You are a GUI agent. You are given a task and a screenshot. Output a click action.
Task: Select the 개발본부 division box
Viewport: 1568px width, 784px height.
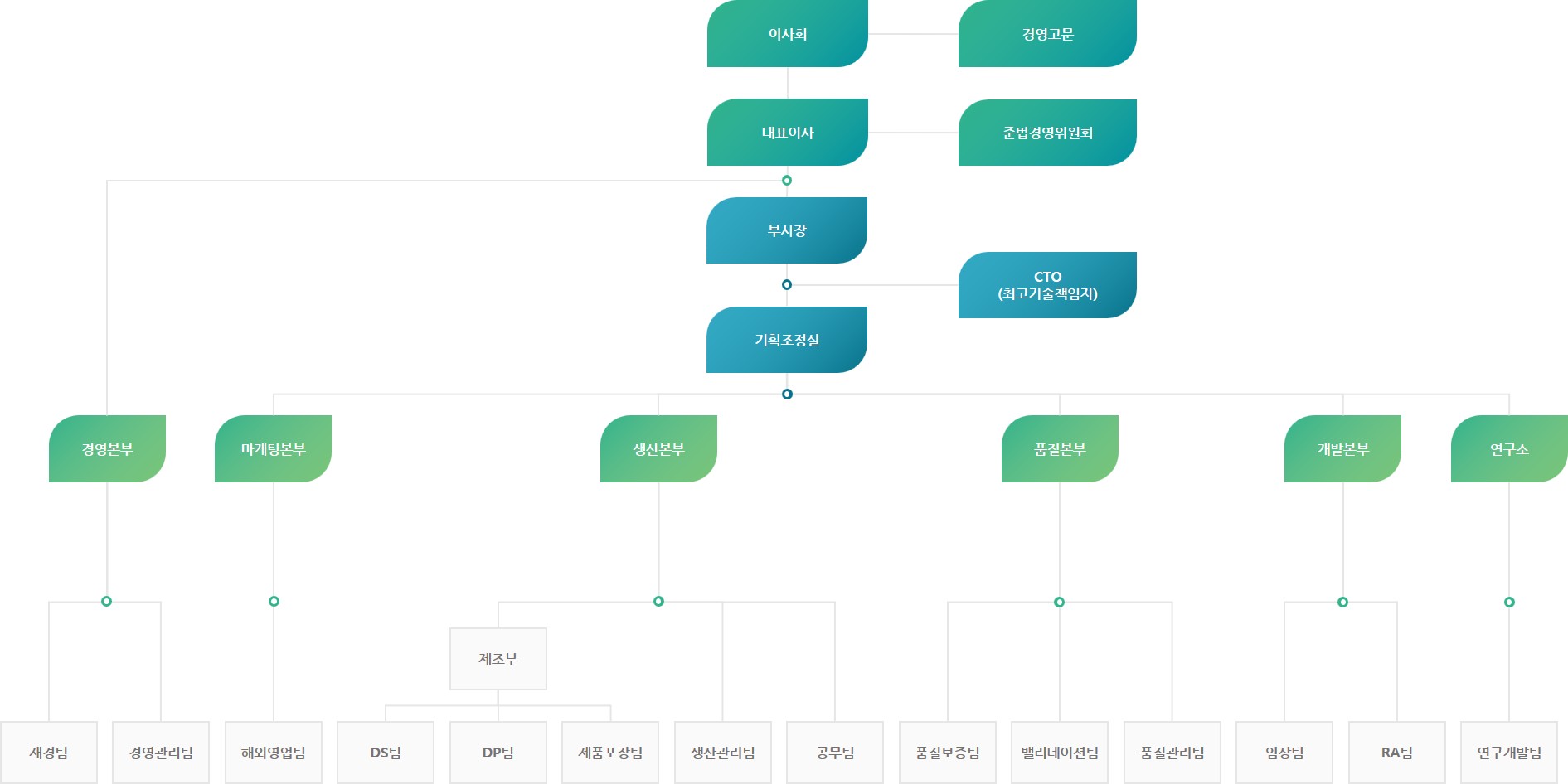coord(1342,449)
